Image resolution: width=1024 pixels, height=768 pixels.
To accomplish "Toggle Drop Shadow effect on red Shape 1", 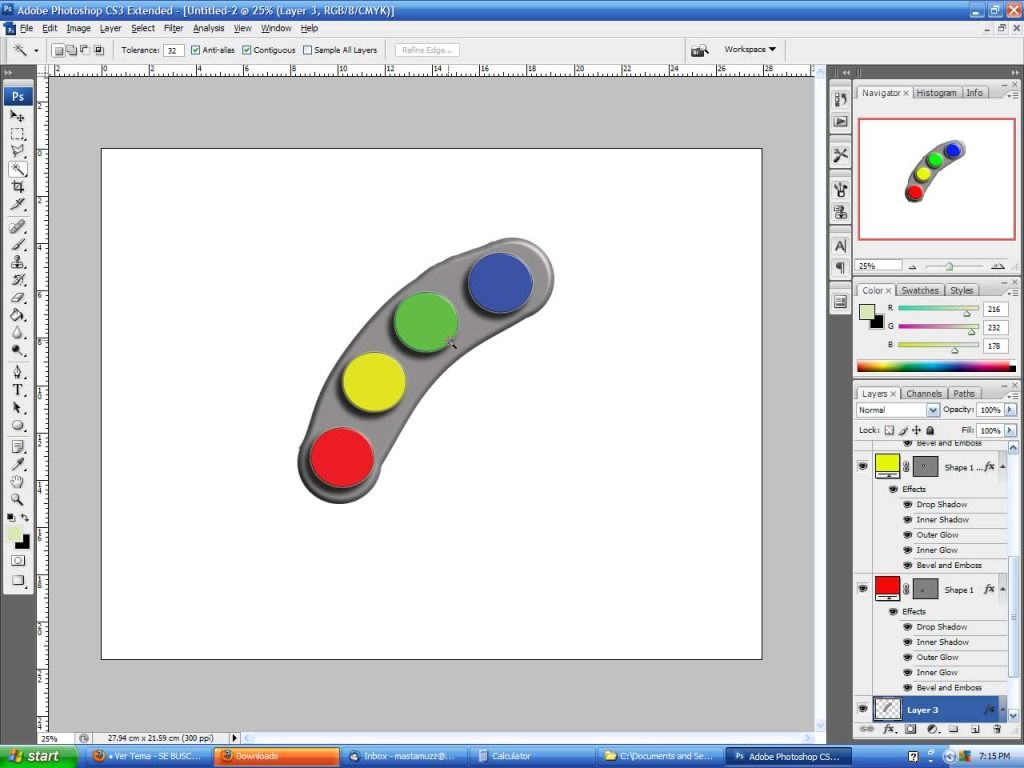I will click(907, 626).
